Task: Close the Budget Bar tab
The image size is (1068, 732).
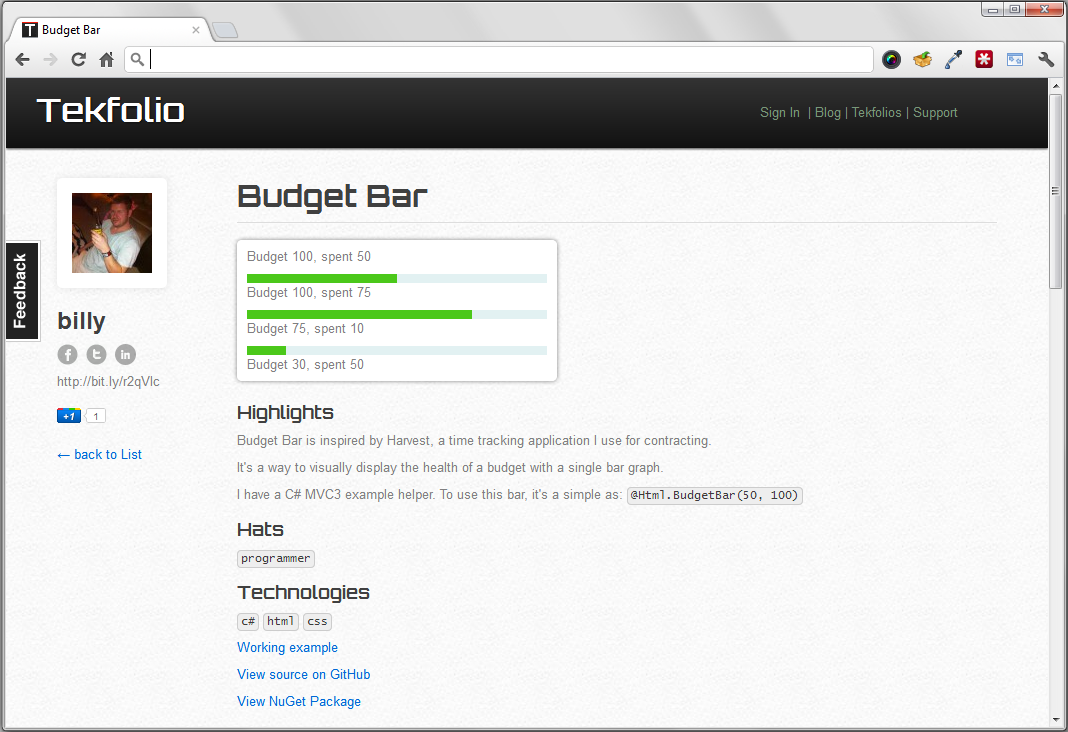Action: click(x=195, y=30)
